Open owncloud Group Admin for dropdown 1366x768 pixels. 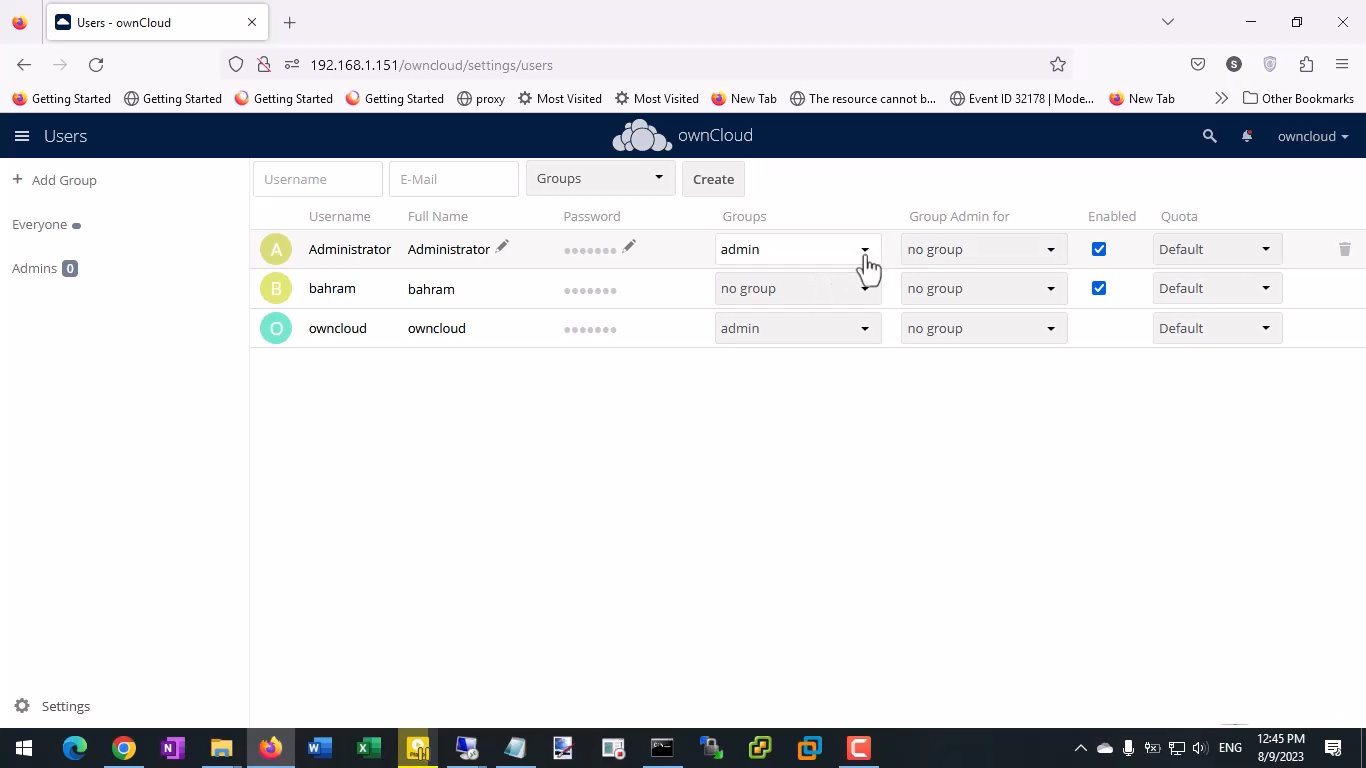(984, 328)
